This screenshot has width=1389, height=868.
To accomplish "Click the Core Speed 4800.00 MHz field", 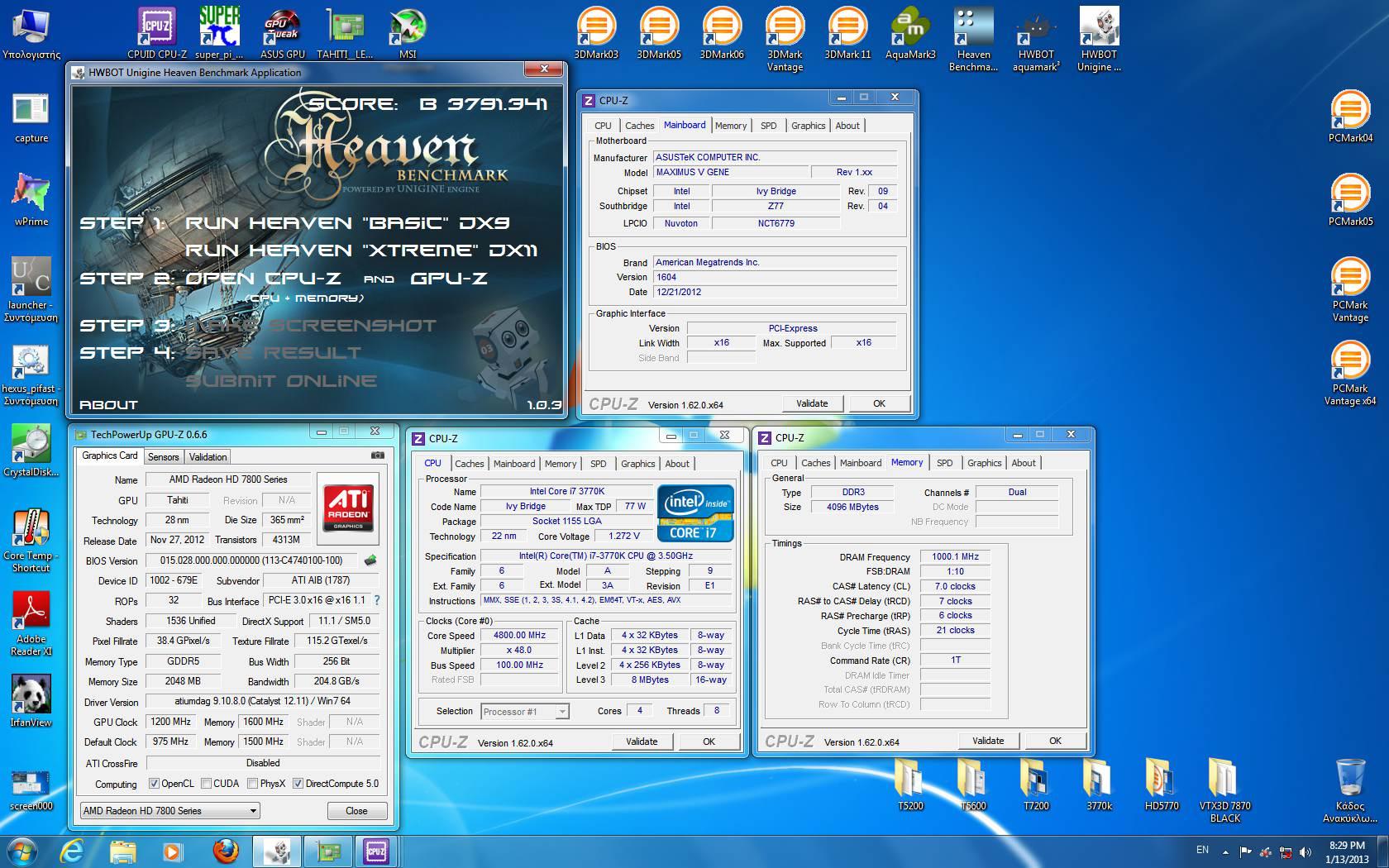I will 520,636.
